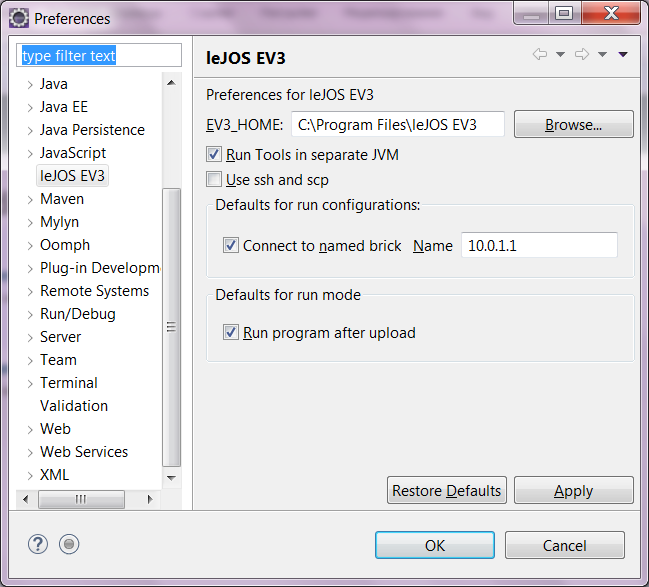Viewport: 649px width, 587px height.
Task: Enable Use ssh and scp
Action: pyautogui.click(x=214, y=180)
